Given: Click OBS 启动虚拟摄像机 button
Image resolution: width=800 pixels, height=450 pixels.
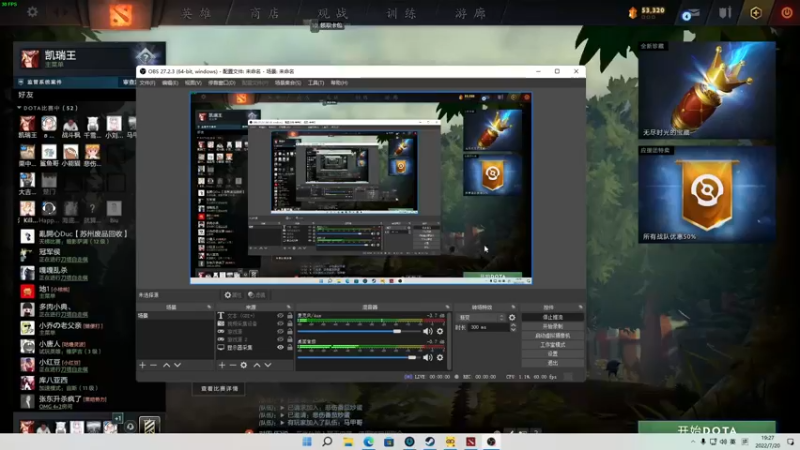Looking at the screenshot, I should (x=553, y=336).
